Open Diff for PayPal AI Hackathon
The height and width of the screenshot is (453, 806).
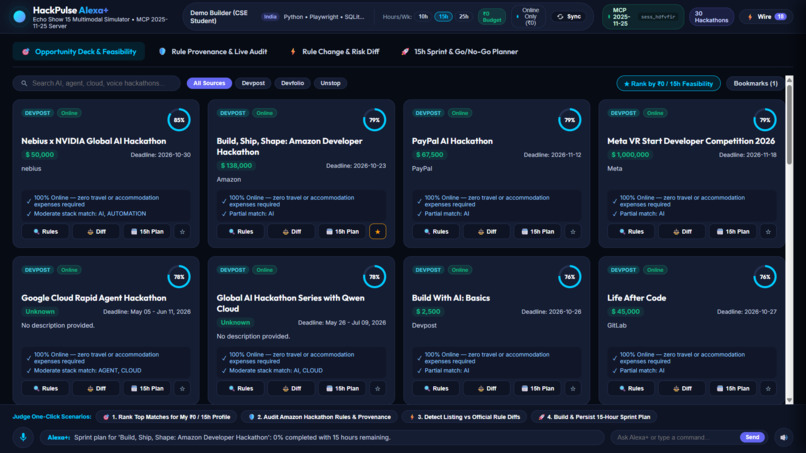coord(486,231)
